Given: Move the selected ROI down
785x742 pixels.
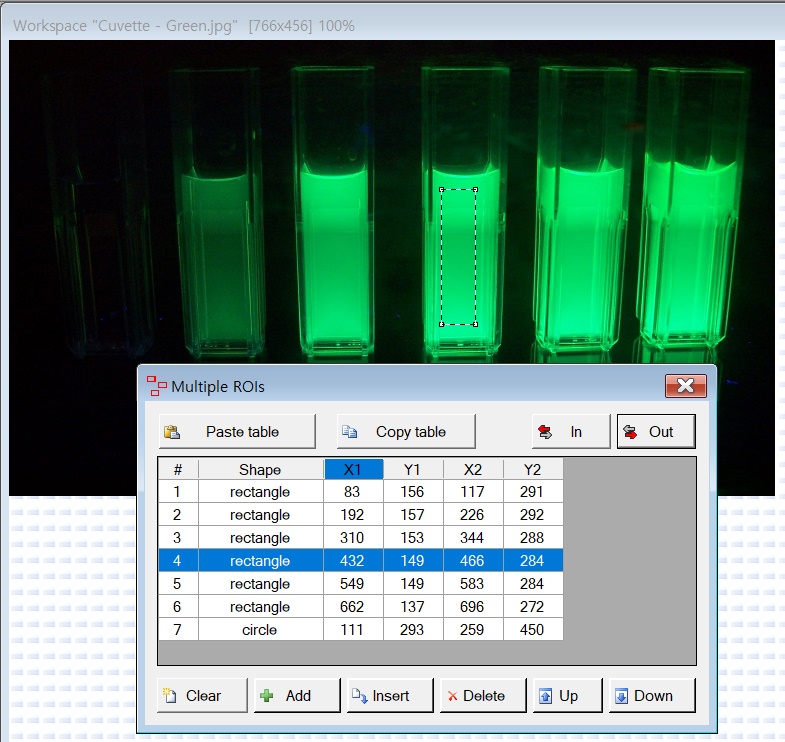Looking at the screenshot, I should pyautogui.click(x=652, y=696).
